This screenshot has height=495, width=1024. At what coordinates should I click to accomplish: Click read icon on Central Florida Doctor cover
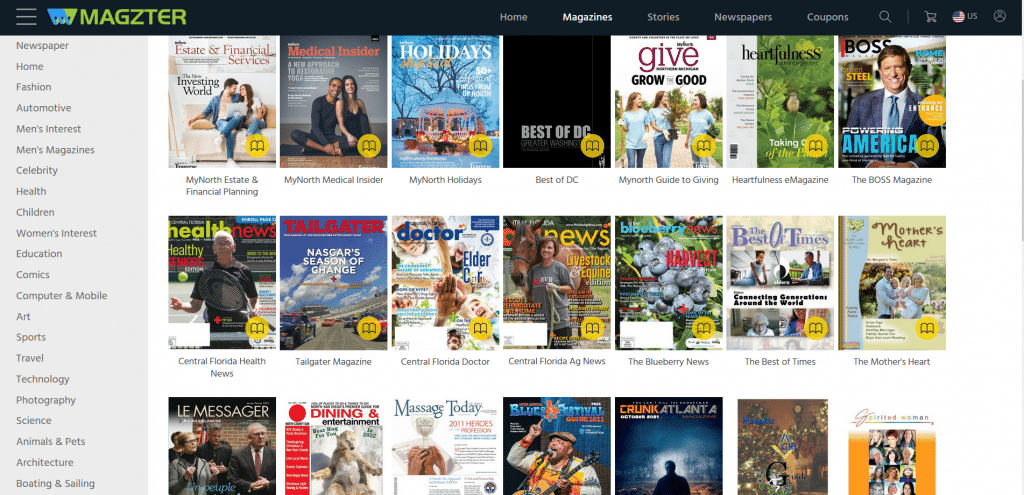481,328
